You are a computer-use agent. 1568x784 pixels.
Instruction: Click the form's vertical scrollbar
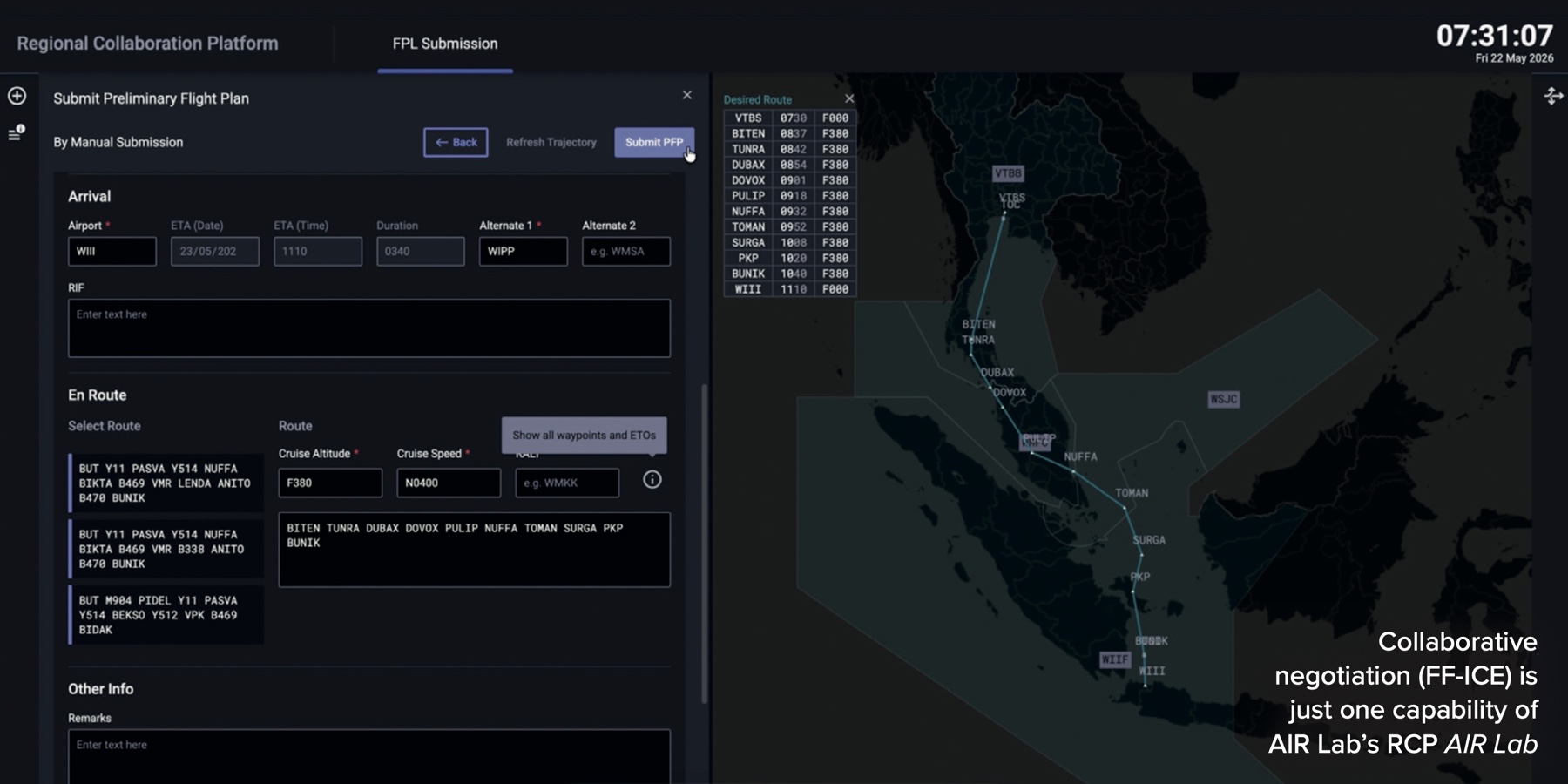click(704, 543)
